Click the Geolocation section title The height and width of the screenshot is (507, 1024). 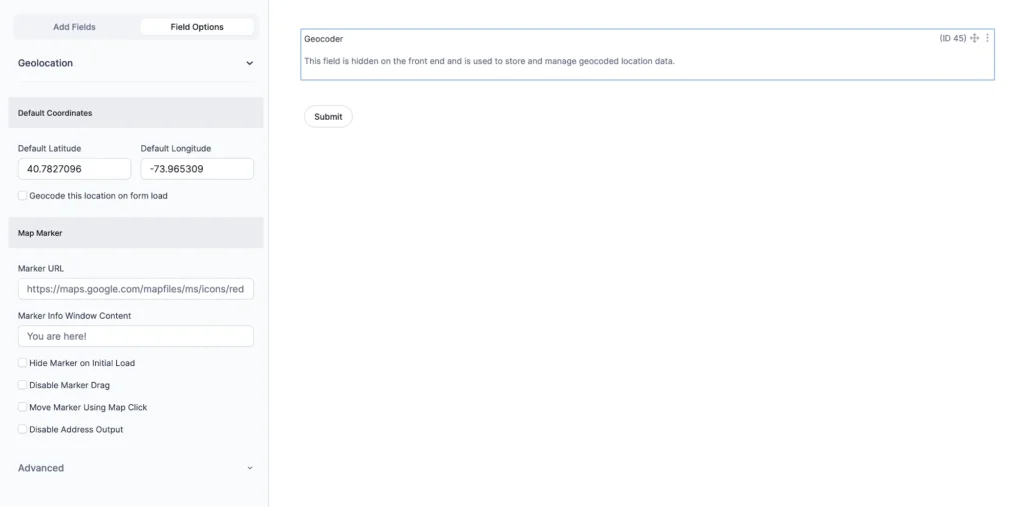tap(45, 63)
